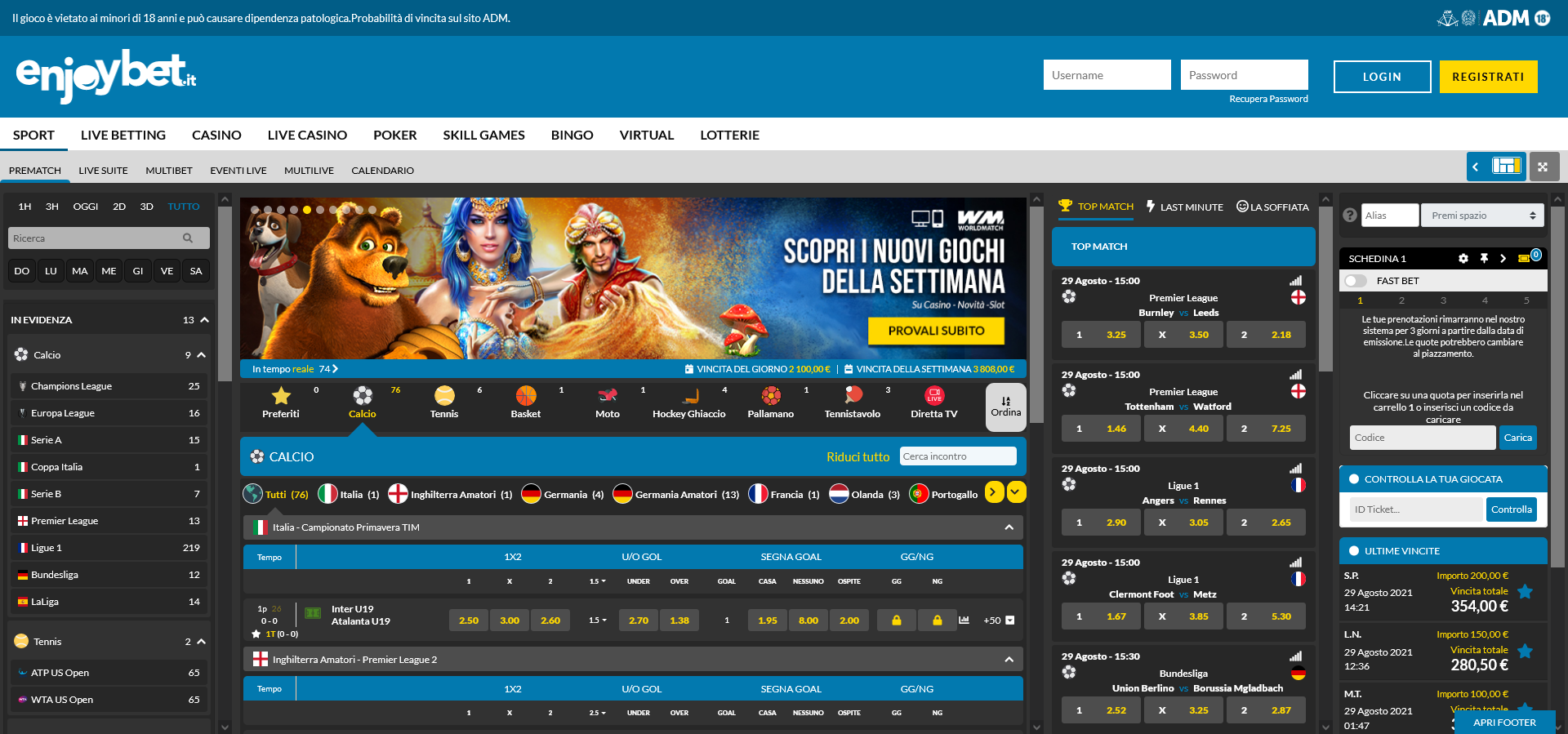1568x734 pixels.
Task: Expand country list with yellow down chevron
Action: (x=1016, y=492)
